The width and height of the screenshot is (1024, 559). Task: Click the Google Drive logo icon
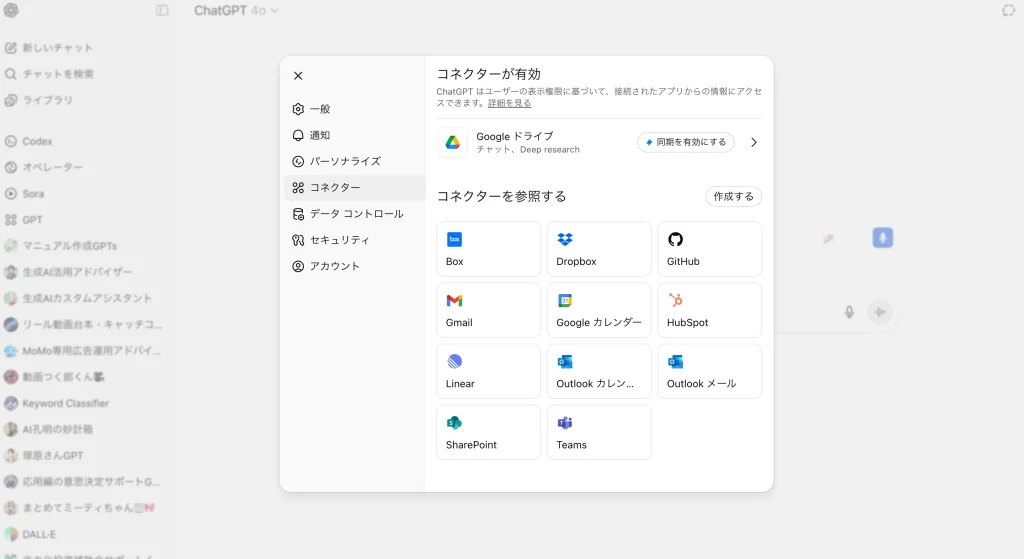tap(453, 142)
